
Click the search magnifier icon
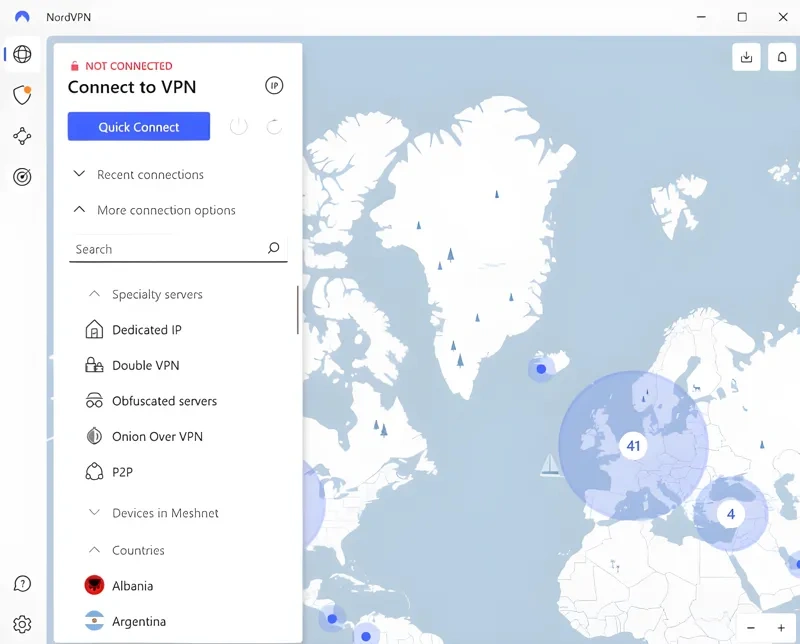pos(274,249)
